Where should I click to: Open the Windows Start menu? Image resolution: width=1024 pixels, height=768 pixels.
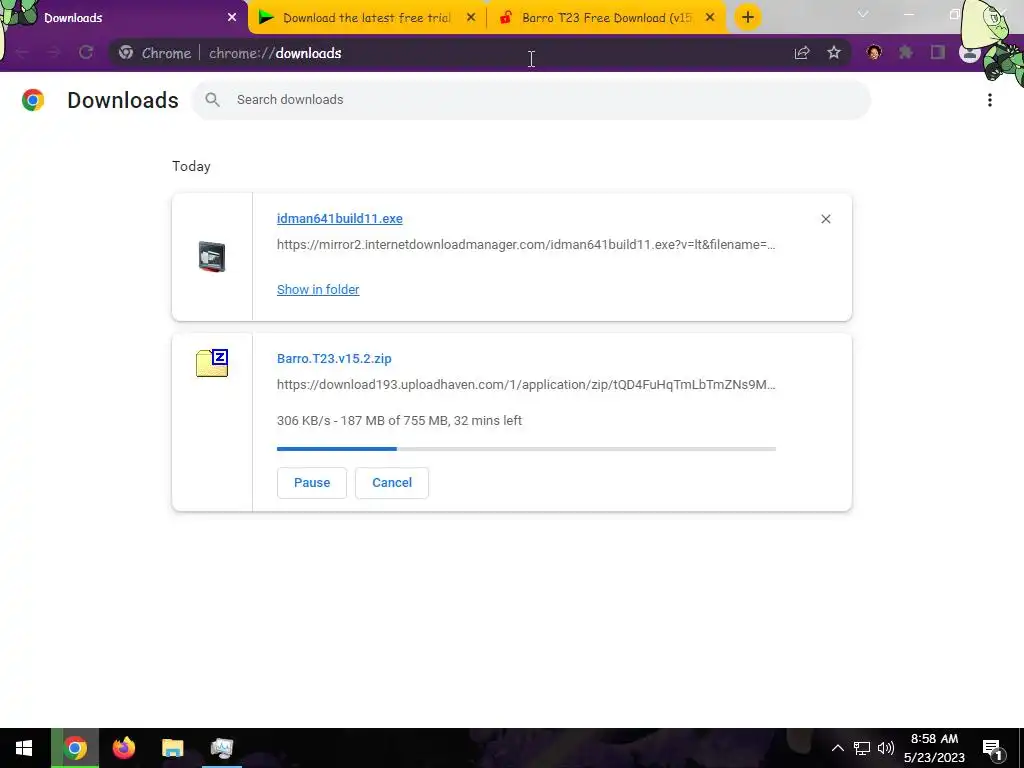coord(24,748)
